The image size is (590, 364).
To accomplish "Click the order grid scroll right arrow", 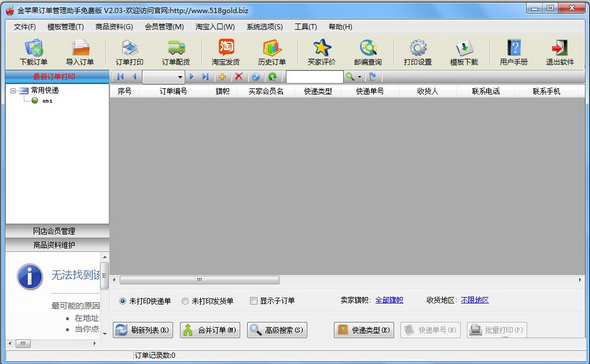I will (x=580, y=280).
